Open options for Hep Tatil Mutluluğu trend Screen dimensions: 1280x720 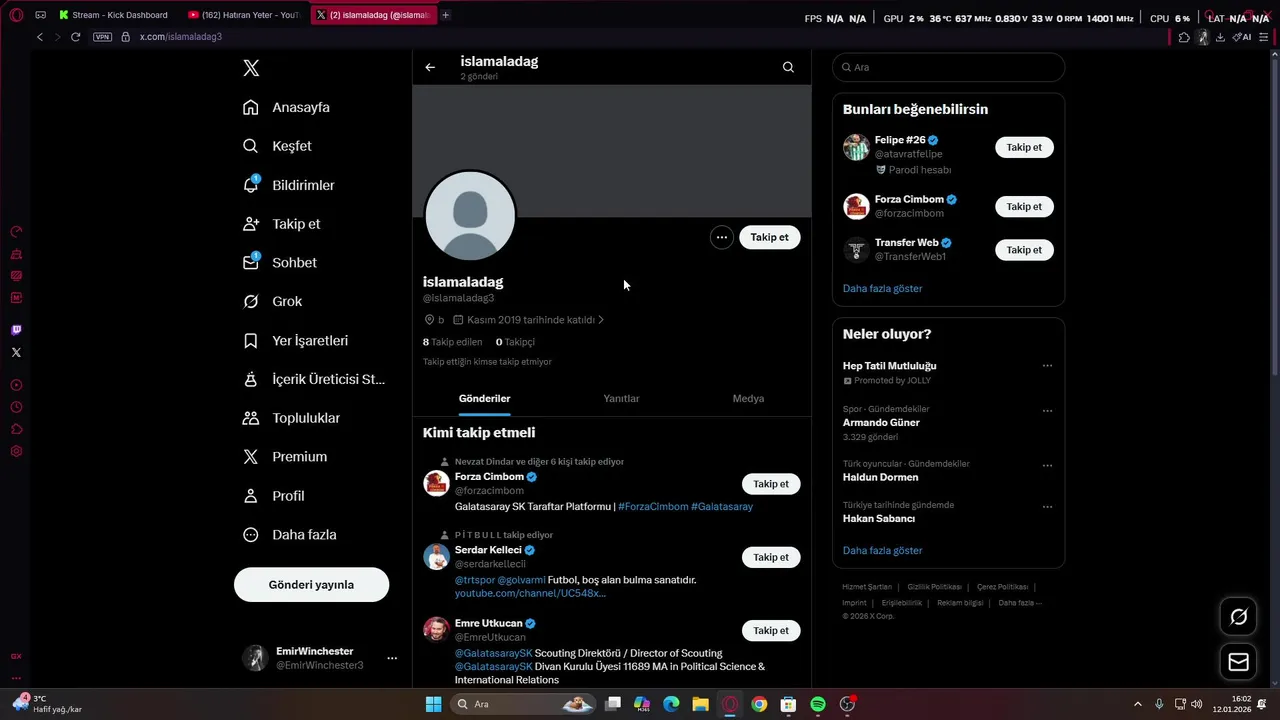(1047, 366)
